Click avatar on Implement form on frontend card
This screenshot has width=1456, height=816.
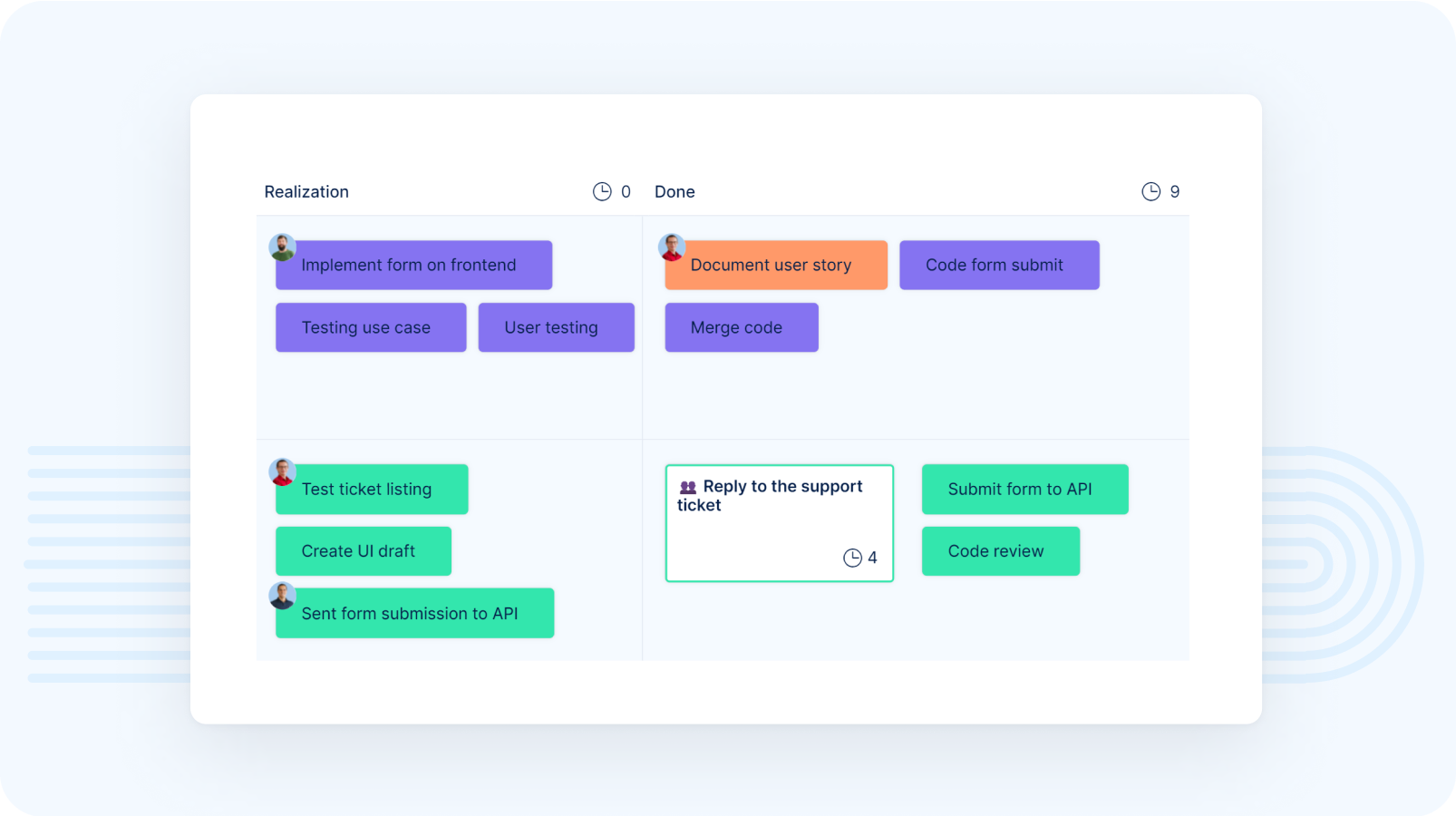coord(283,247)
